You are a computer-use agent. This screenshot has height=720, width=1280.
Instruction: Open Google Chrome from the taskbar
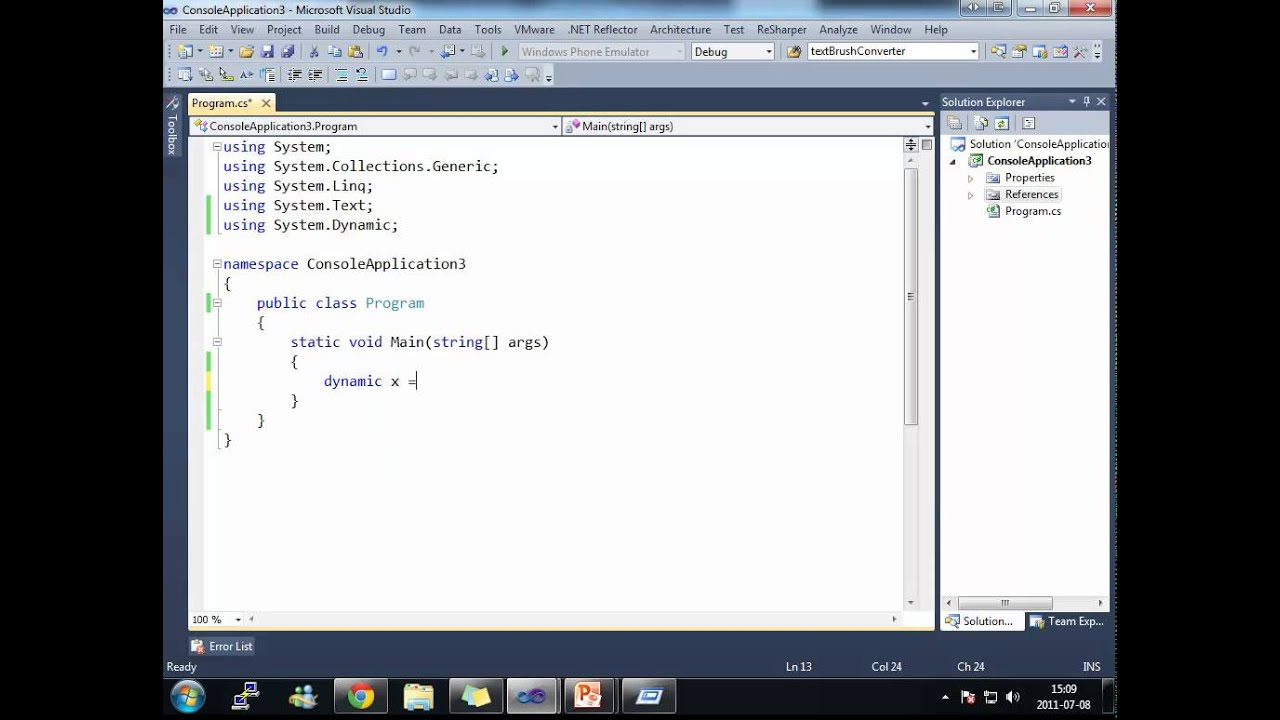coord(361,696)
